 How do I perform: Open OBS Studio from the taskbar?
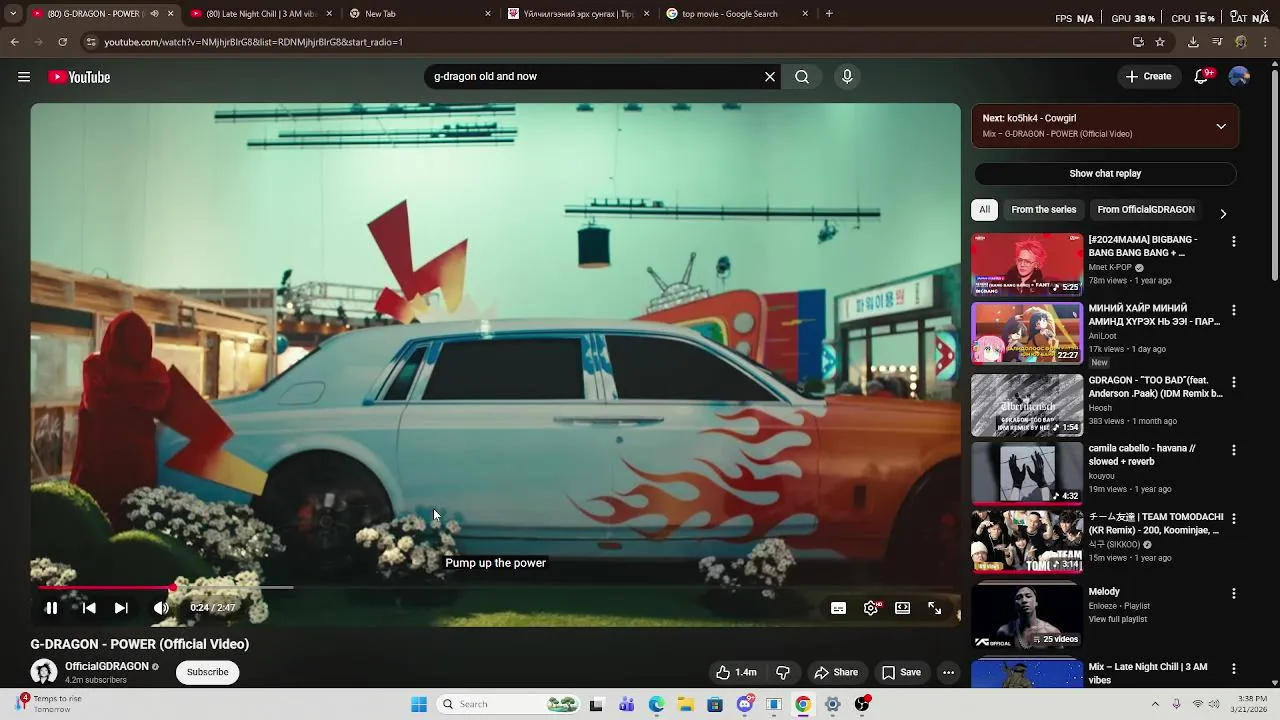[x=862, y=705]
